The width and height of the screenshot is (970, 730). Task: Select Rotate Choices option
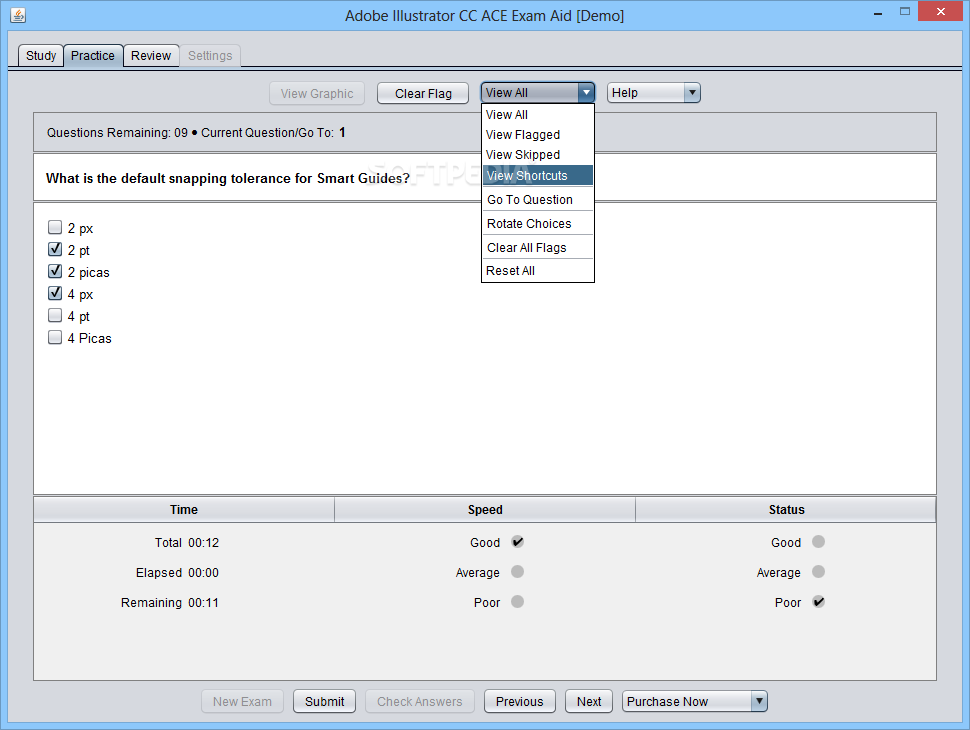pos(538,223)
